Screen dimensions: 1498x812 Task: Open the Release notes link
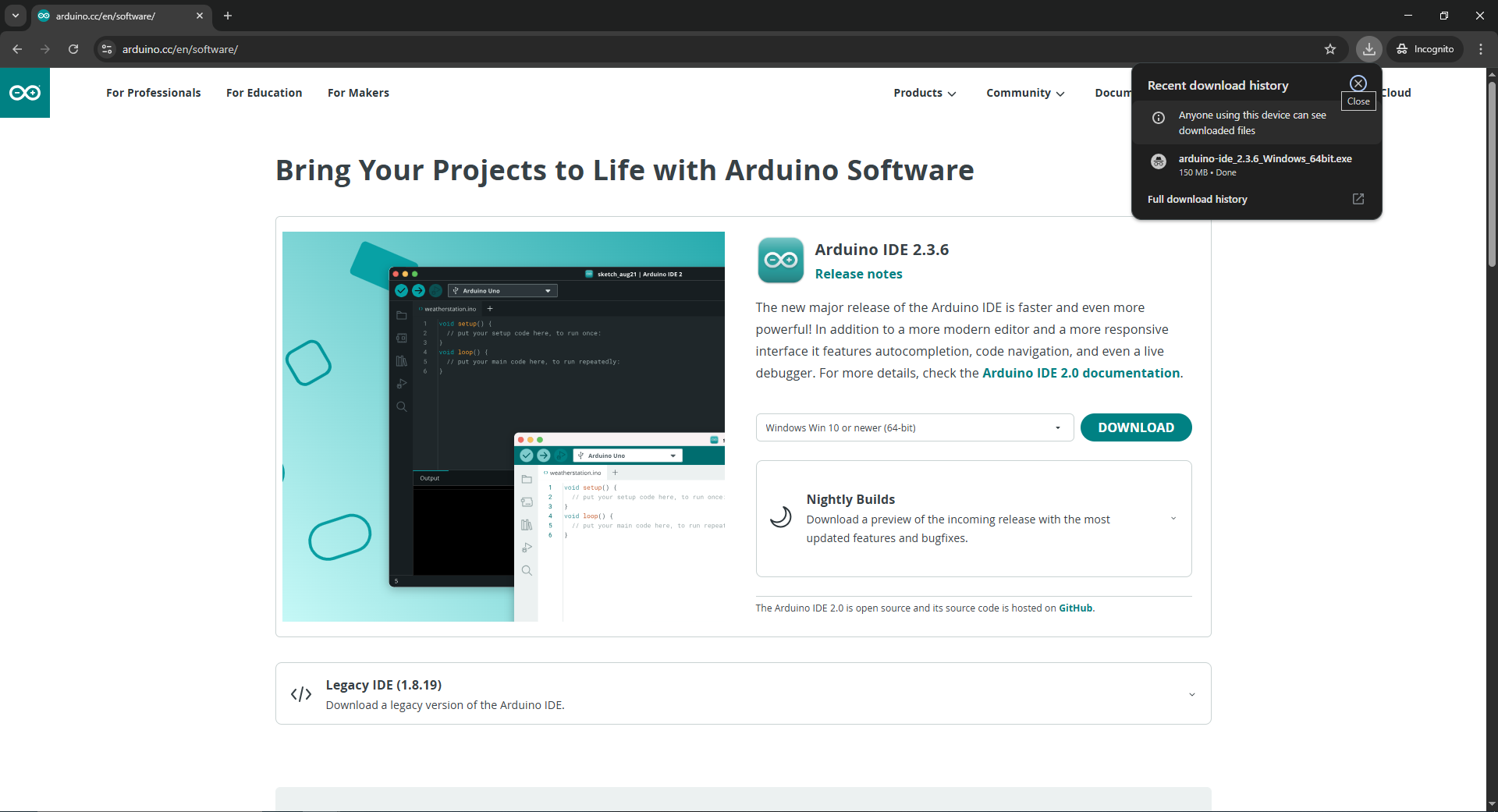coord(858,274)
